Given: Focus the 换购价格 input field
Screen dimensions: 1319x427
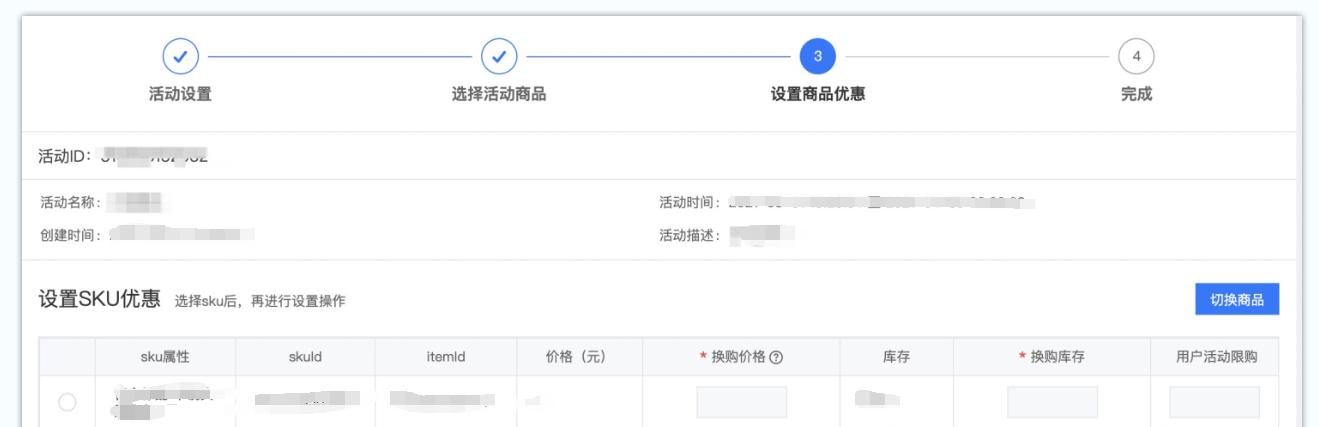Looking at the screenshot, I should 741,402.
